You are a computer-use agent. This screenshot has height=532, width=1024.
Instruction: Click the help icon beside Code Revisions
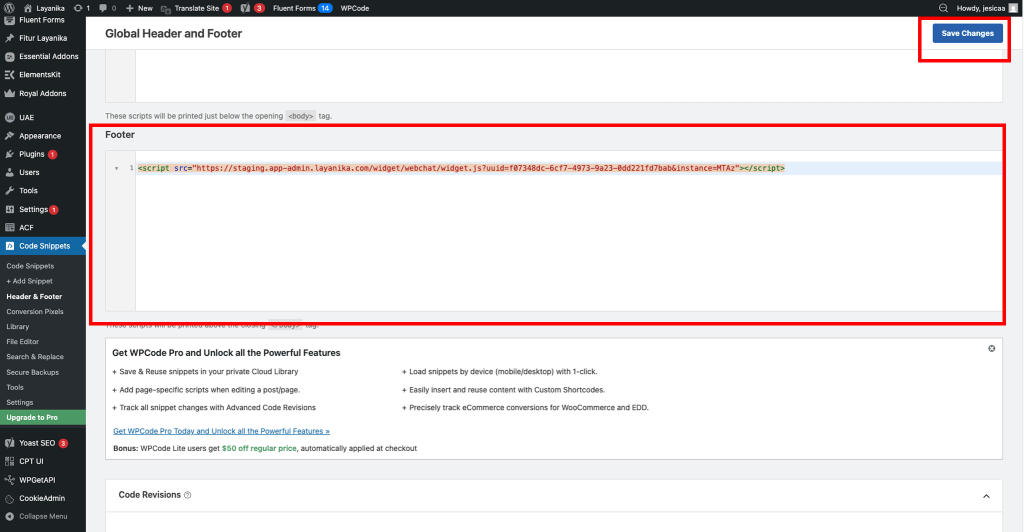click(188, 495)
